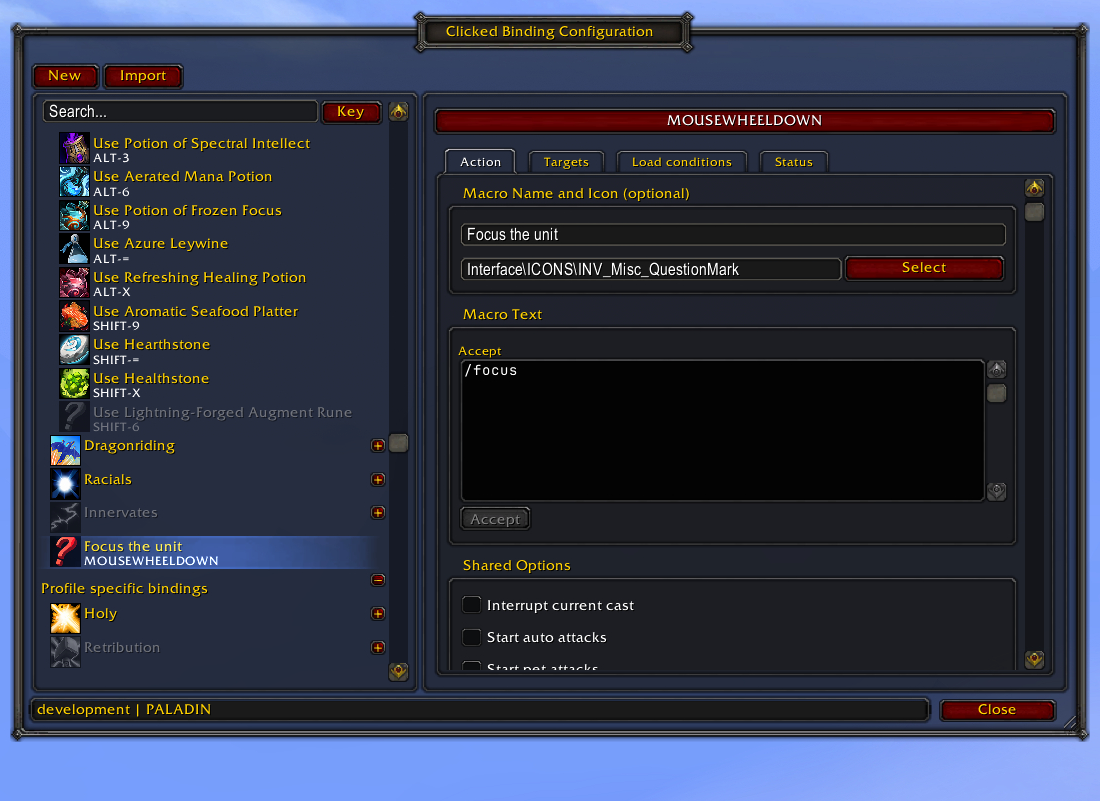The width and height of the screenshot is (1100, 801).
Task: Click inside the /focus macro text box
Action: click(x=723, y=431)
